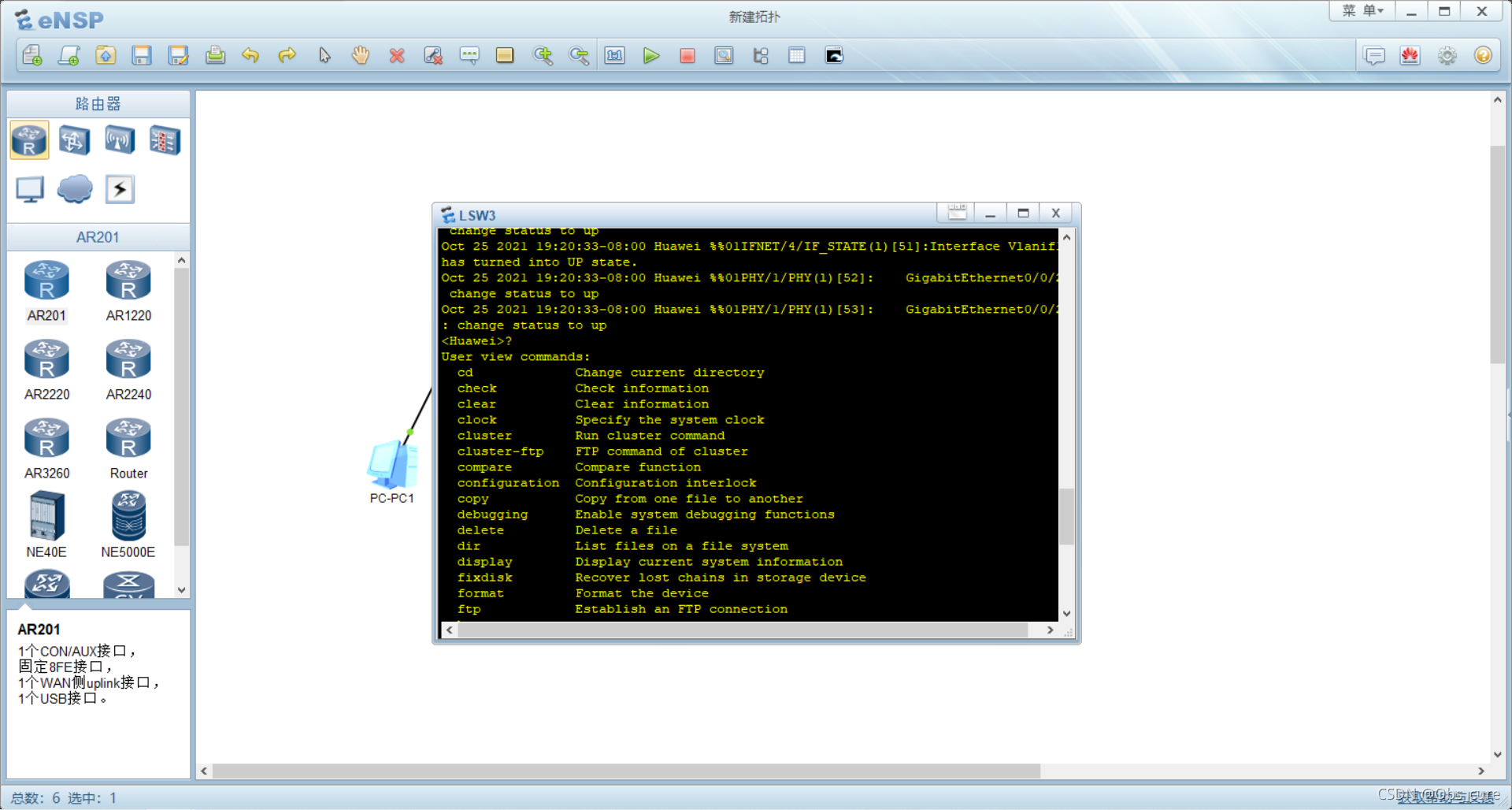Open the 菜单 dropdown menu

1362,11
